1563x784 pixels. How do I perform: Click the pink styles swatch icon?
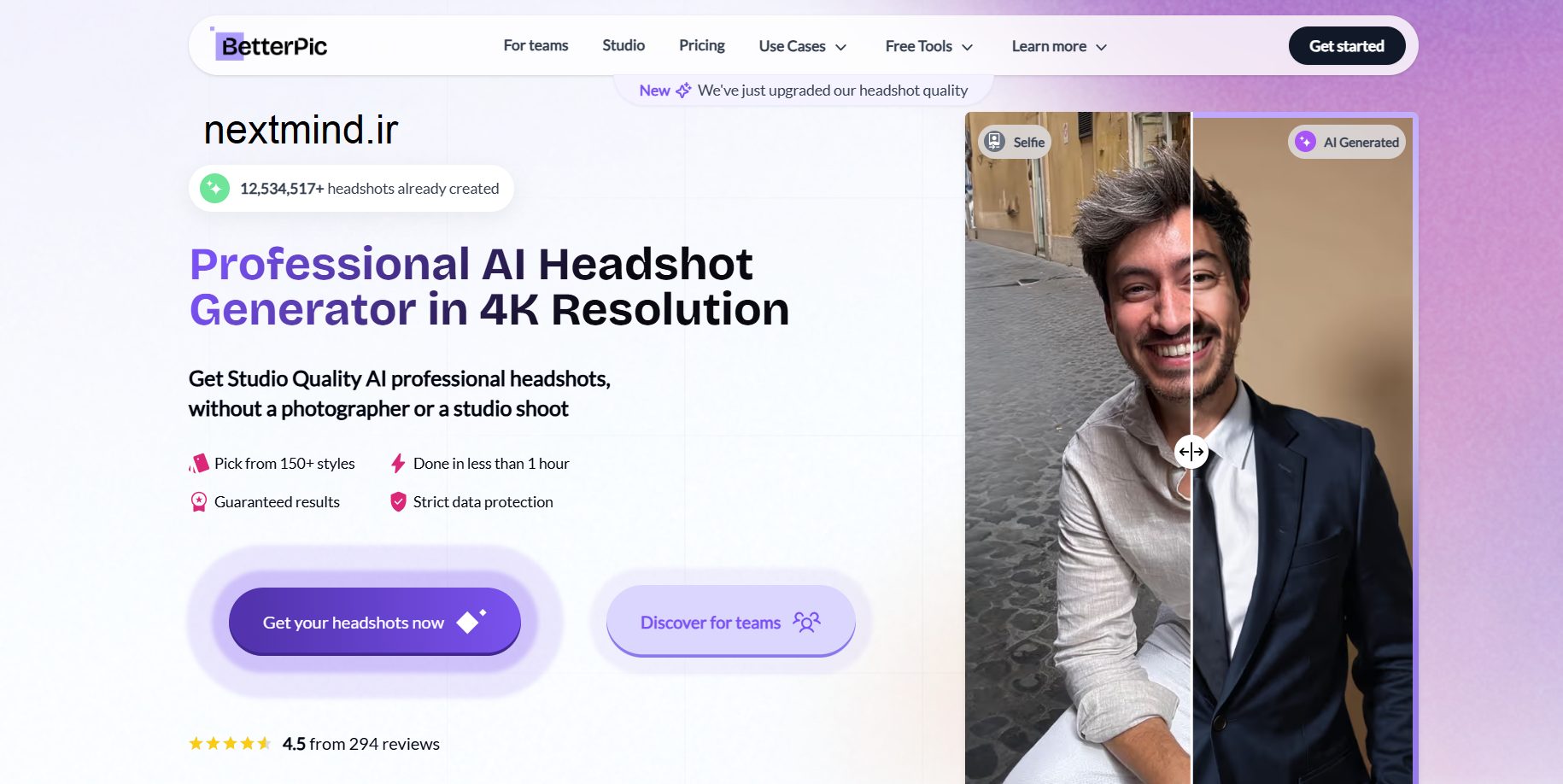[199, 464]
